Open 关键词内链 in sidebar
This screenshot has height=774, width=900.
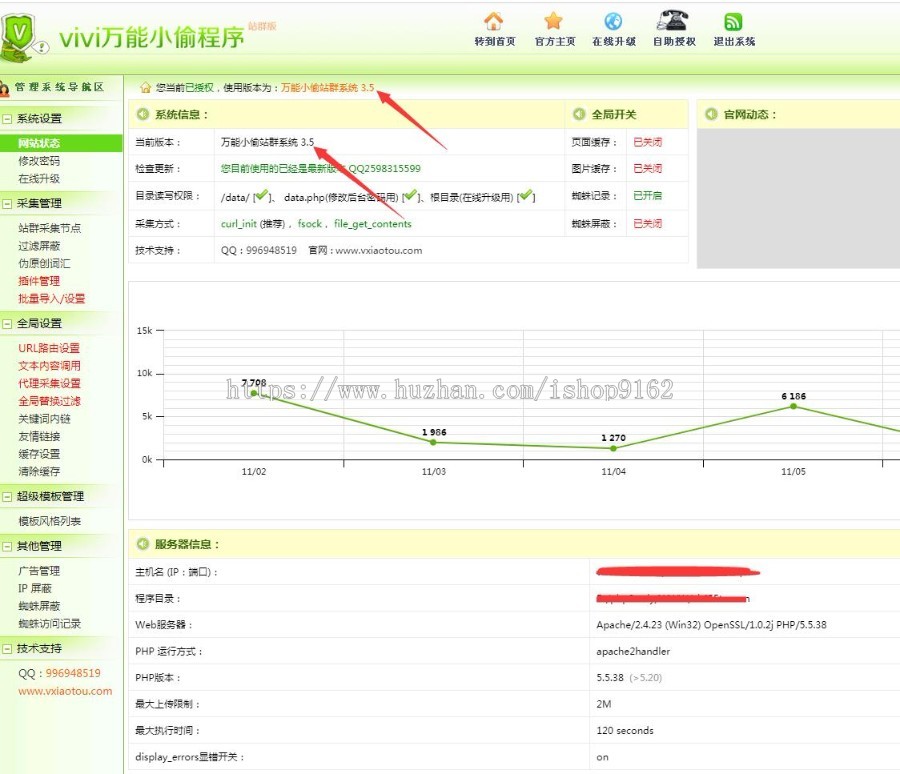point(44,419)
